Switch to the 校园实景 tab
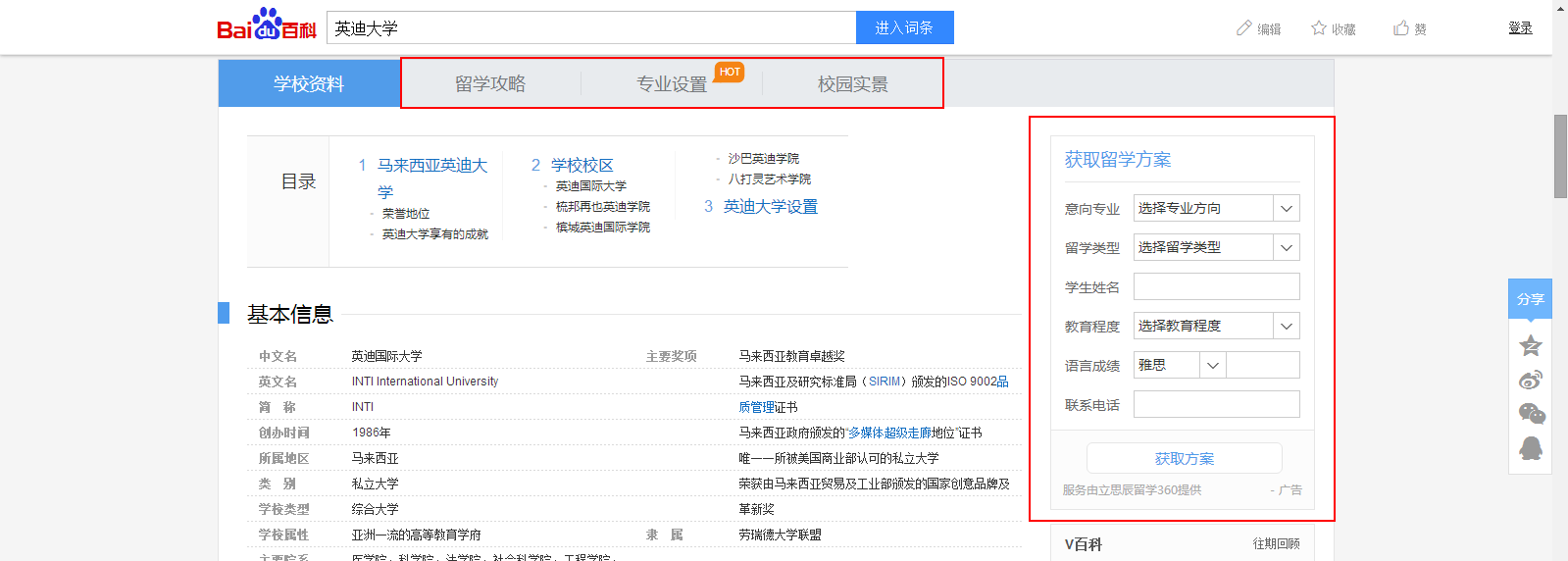The image size is (1568, 561). pos(853,83)
